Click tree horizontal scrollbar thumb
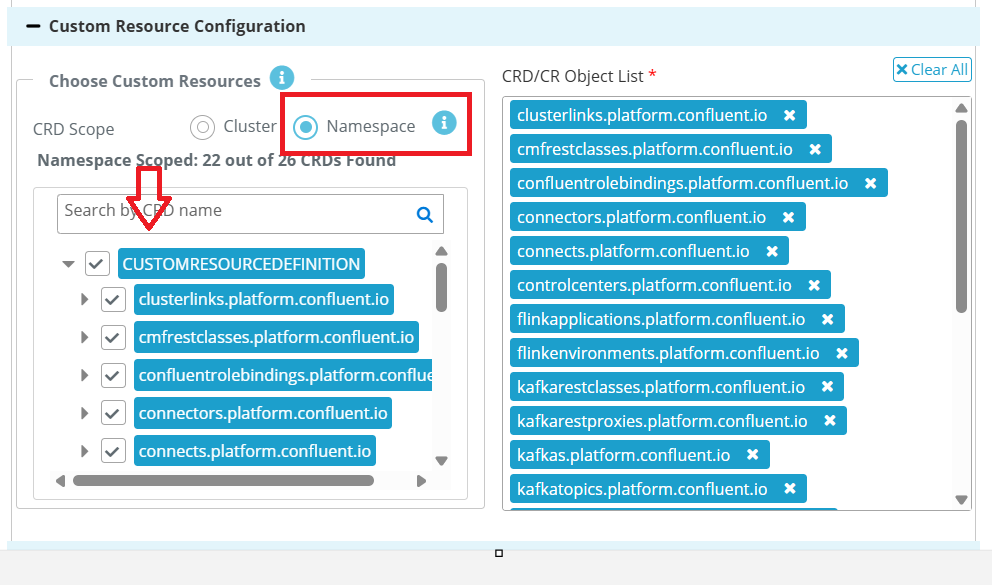This screenshot has height=585, width=992. (223, 481)
